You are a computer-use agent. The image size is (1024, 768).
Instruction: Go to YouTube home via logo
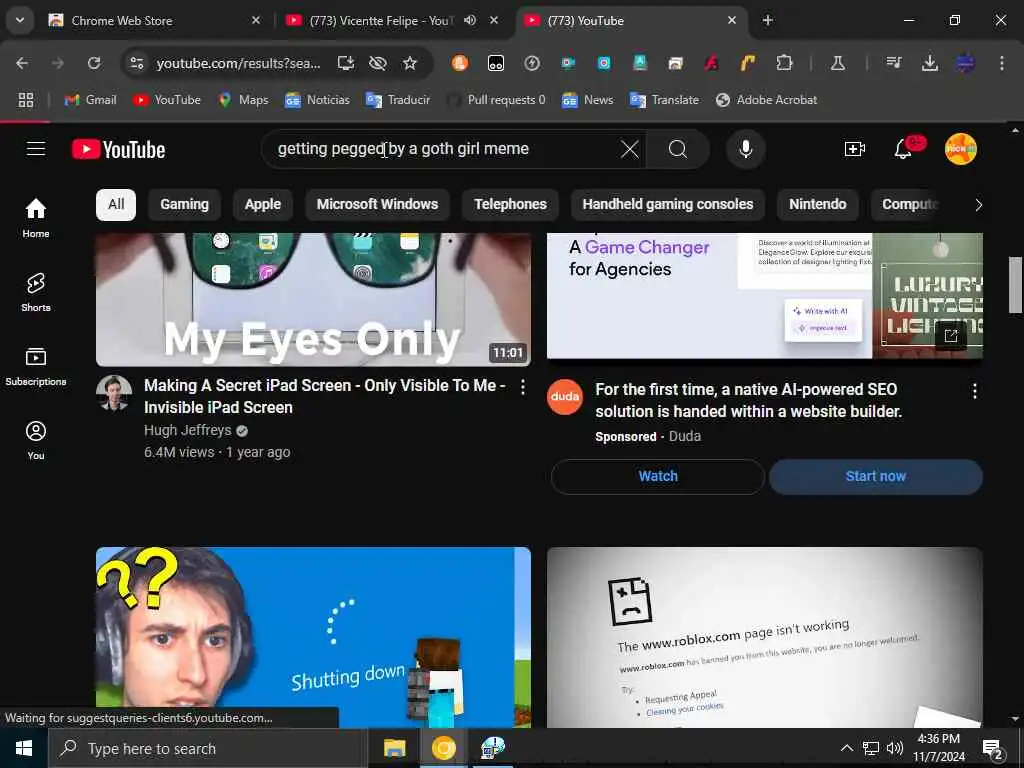tap(118, 150)
